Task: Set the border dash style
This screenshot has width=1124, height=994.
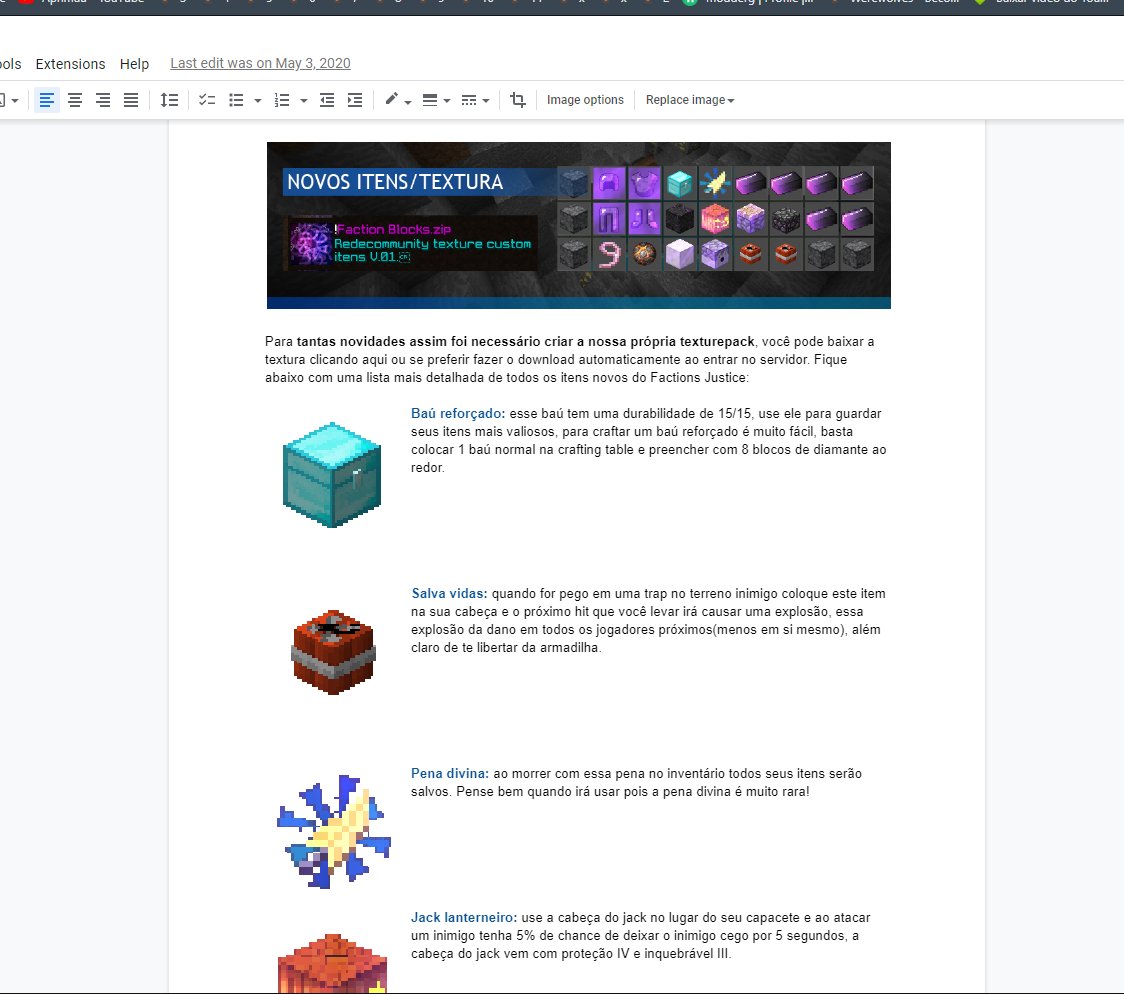Action: pos(469,100)
